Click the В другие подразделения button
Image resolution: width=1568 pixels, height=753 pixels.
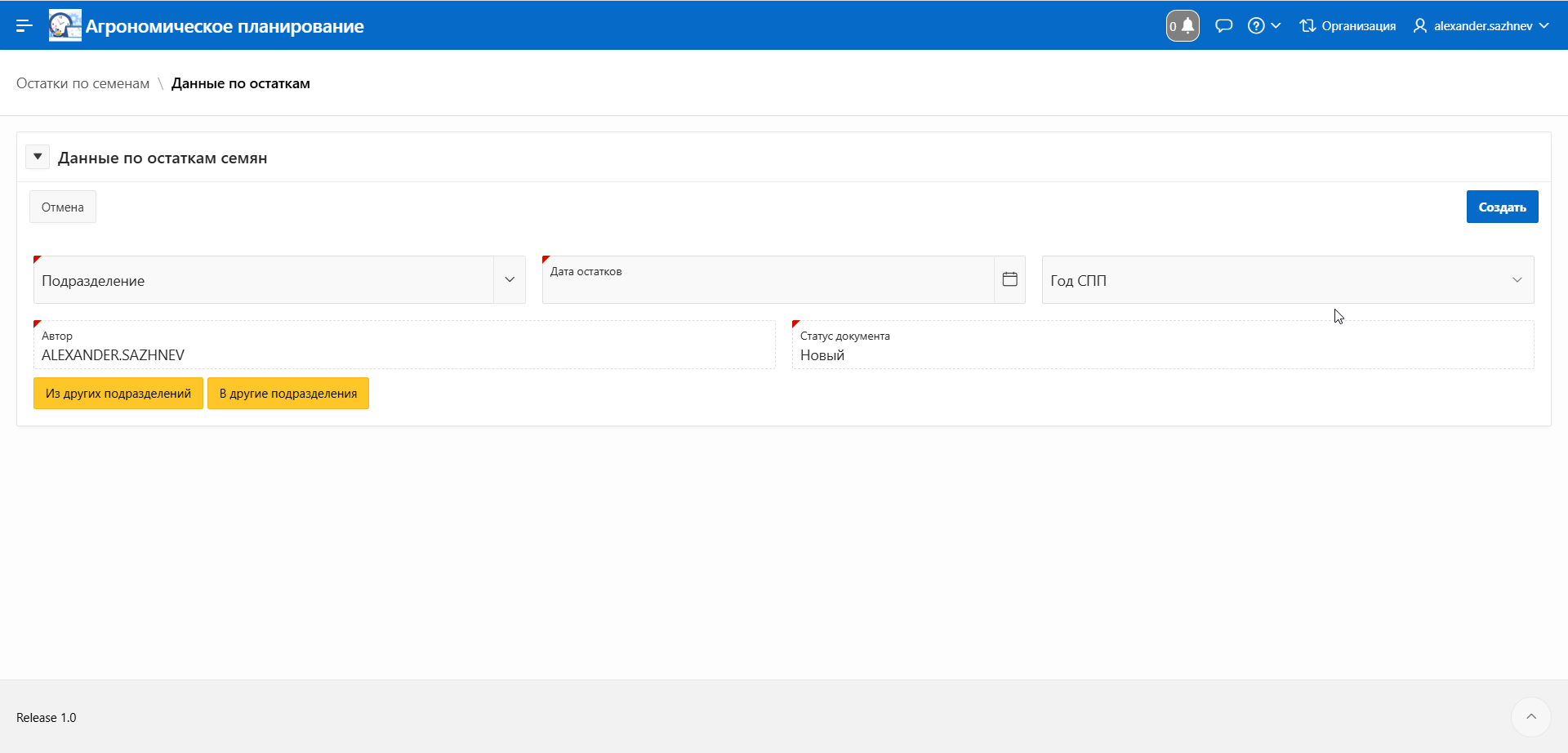point(288,394)
